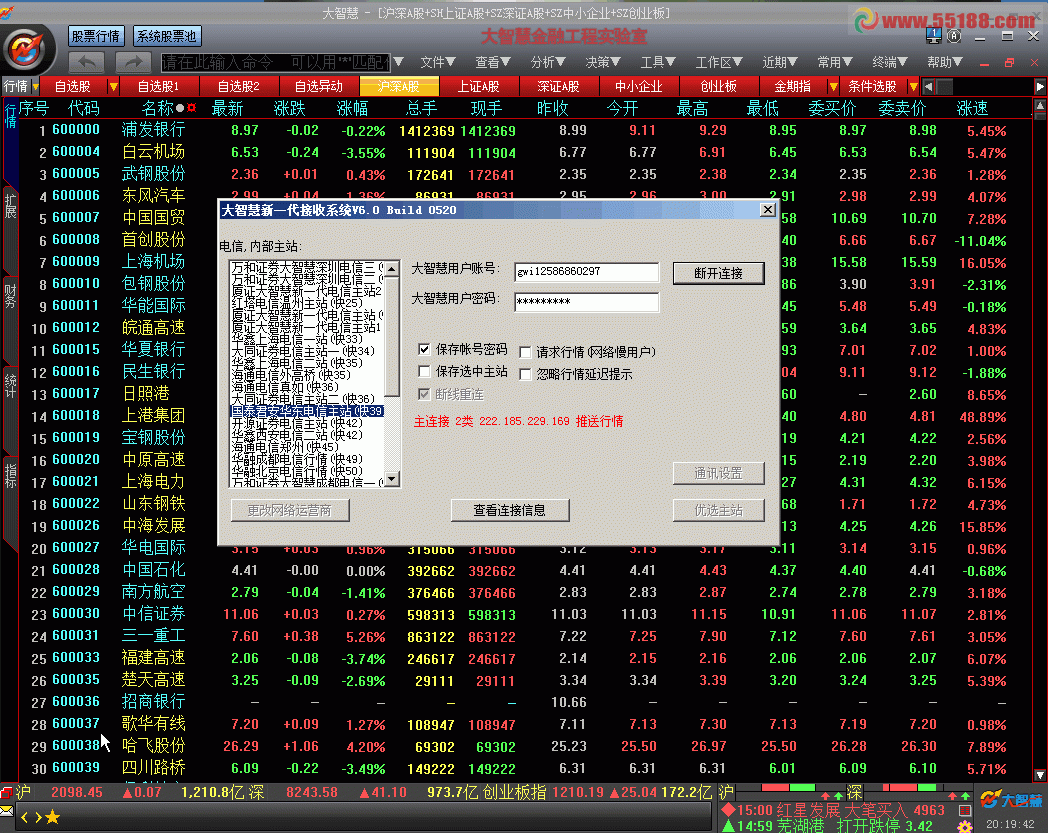Toggle 请求行情(网络慢用户) checkbox
Screen dimensions: 1048x833
525,352
